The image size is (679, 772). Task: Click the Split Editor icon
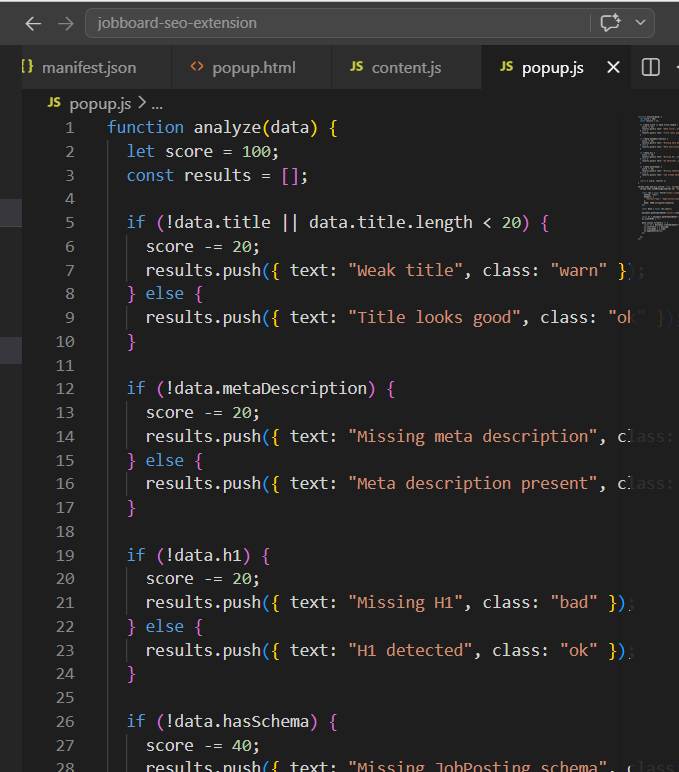651,68
